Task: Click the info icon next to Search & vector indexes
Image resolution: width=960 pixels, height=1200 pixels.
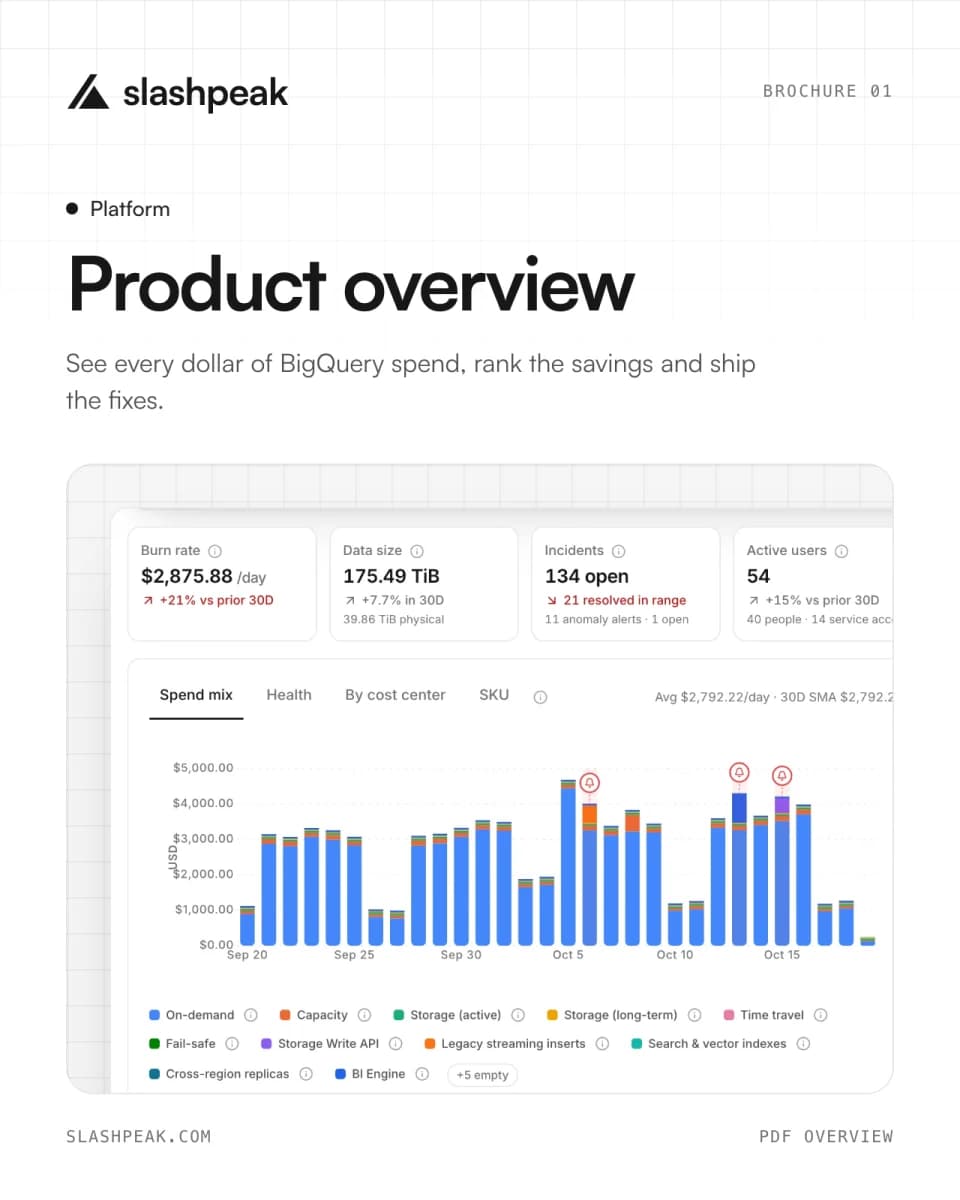Action: tap(803, 1044)
